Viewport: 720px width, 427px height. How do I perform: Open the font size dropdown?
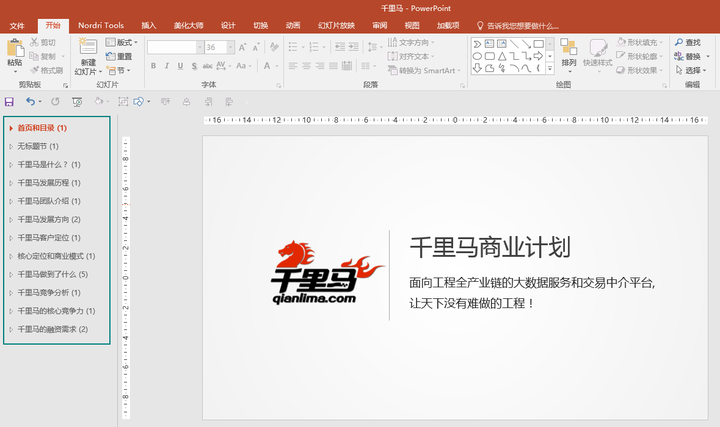click(x=231, y=47)
